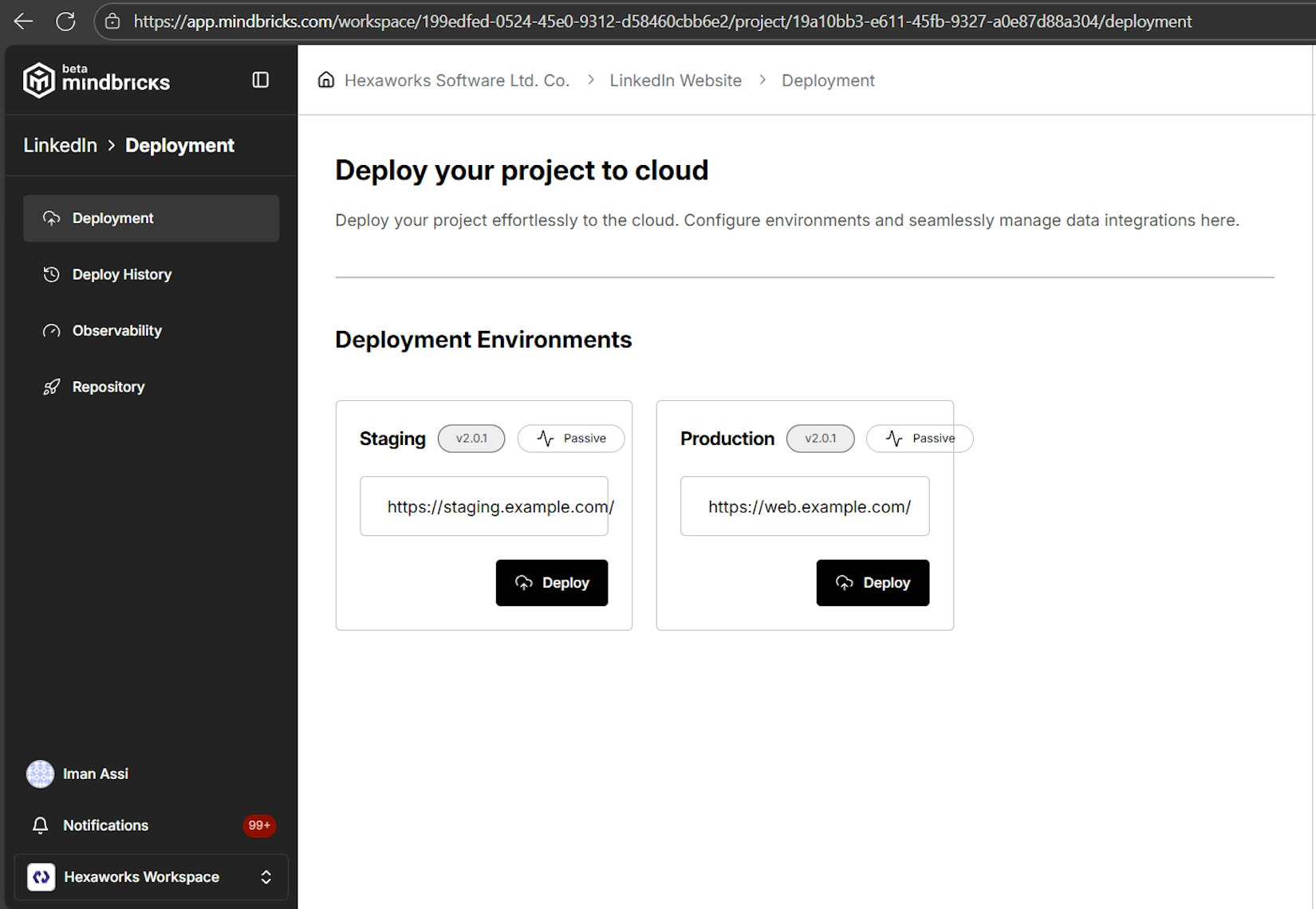The width and height of the screenshot is (1316, 909).
Task: Go to Repository page
Action: click(x=108, y=387)
